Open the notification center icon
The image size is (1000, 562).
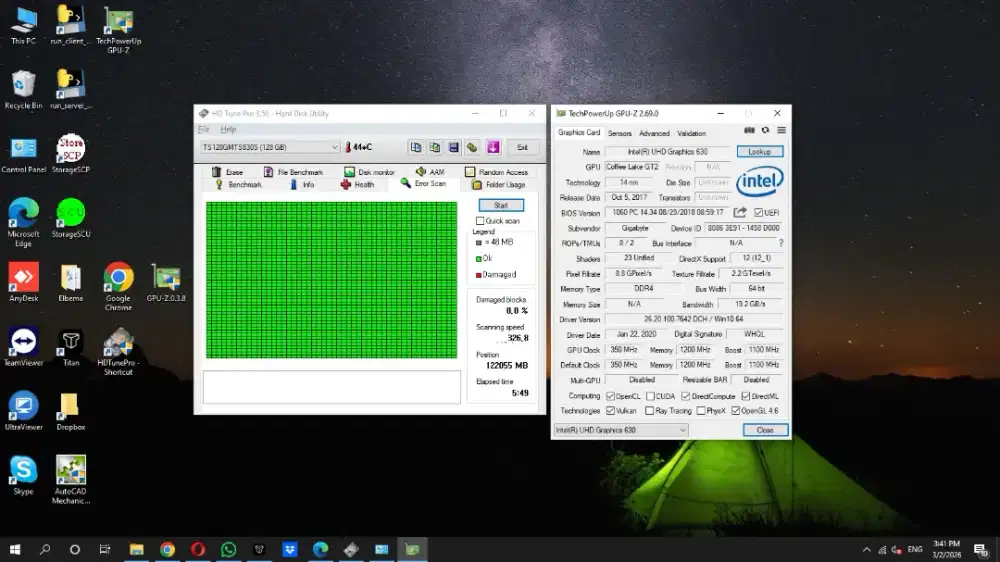pyautogui.click(x=981, y=549)
